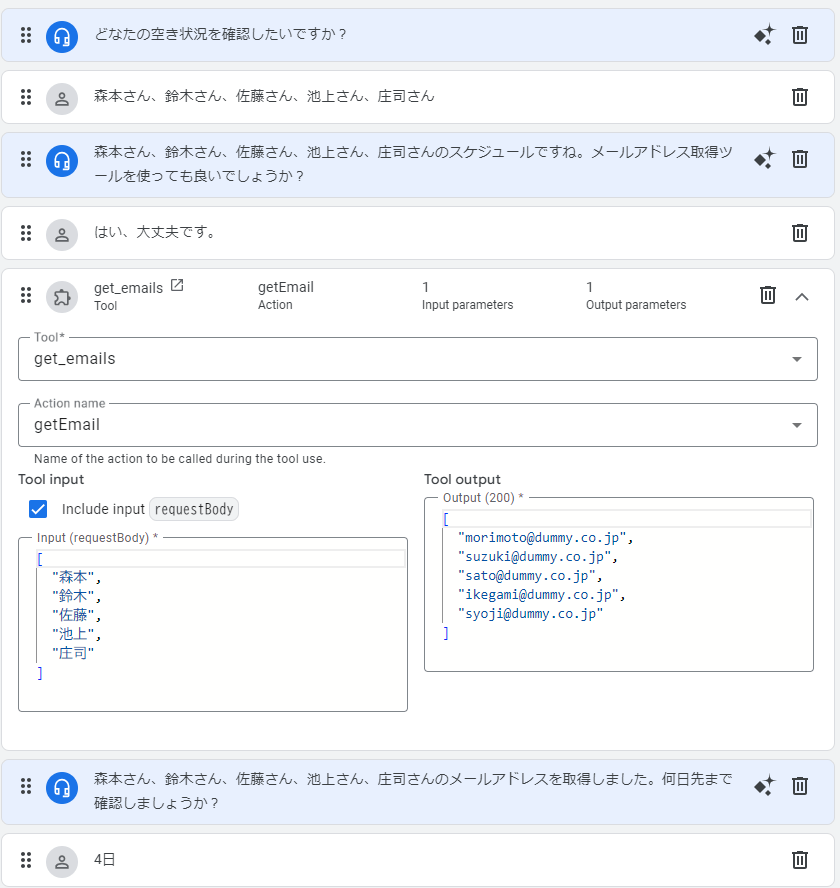This screenshot has height=888, width=840.
Task: Click headset icon on スケジュールですね message
Action: click(62, 161)
